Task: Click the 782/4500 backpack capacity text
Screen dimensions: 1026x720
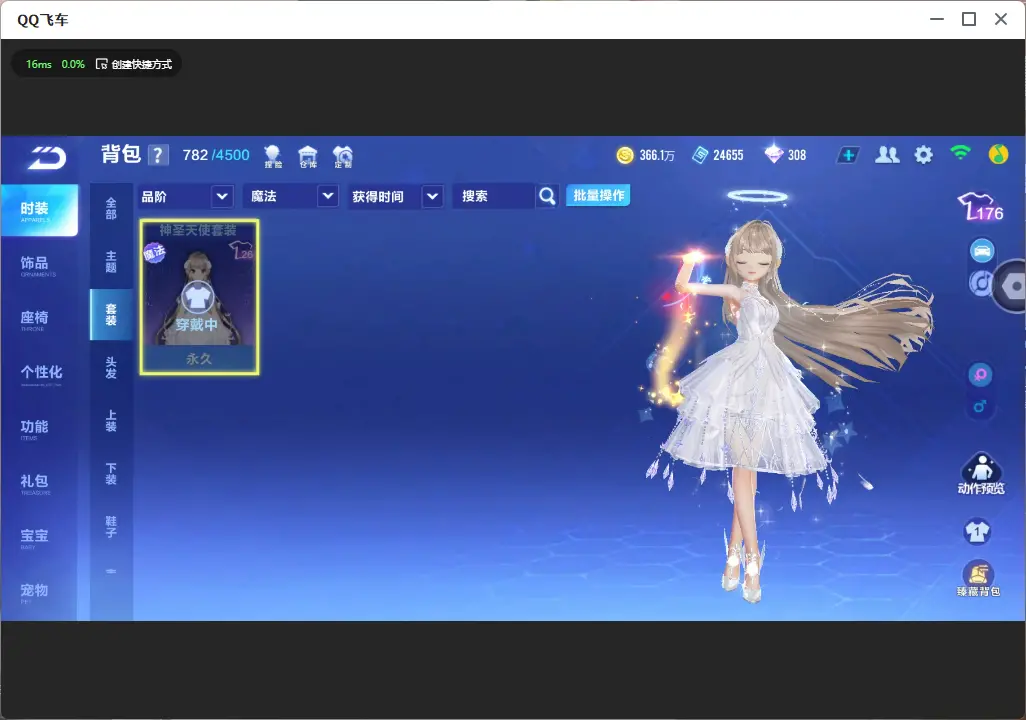Action: coord(216,155)
